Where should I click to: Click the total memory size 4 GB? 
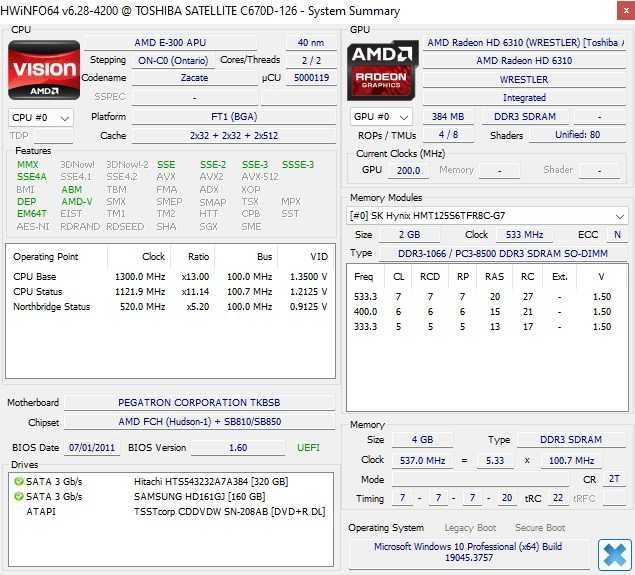(422, 440)
